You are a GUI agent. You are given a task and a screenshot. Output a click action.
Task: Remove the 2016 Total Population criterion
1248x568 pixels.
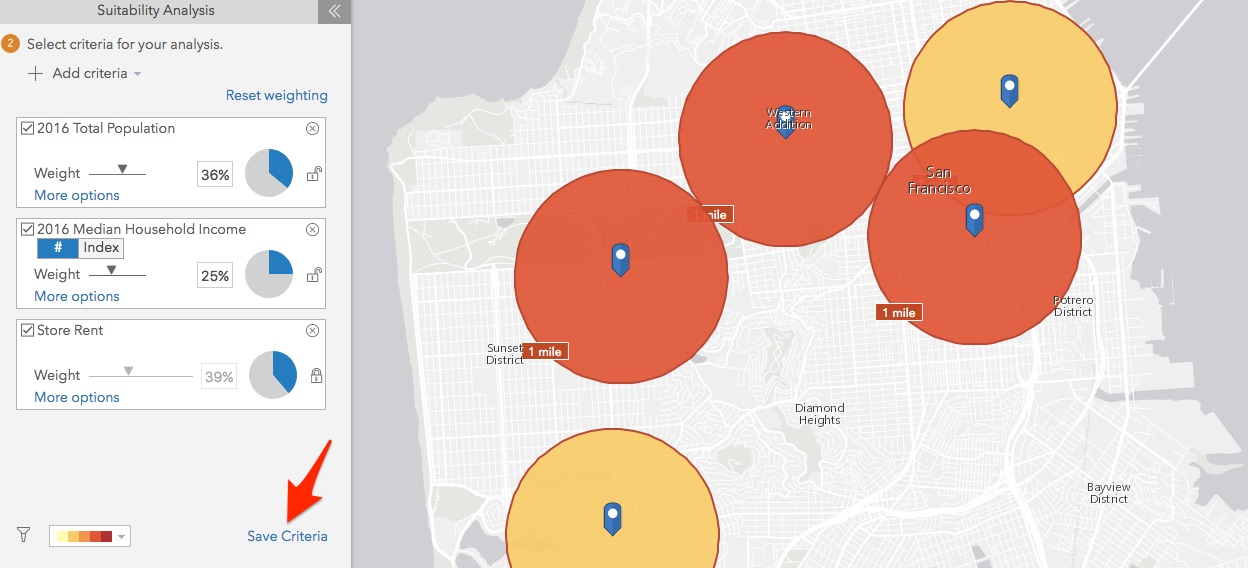312,128
